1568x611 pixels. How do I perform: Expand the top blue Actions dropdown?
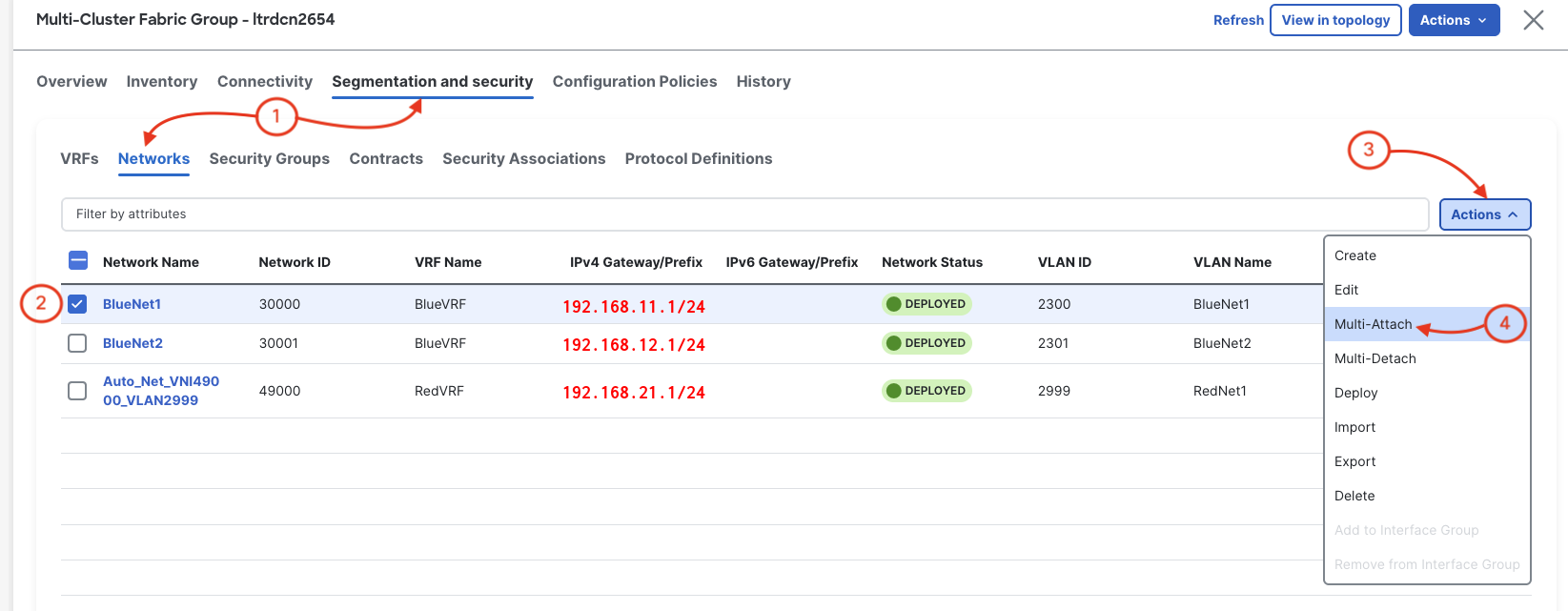coord(1454,20)
